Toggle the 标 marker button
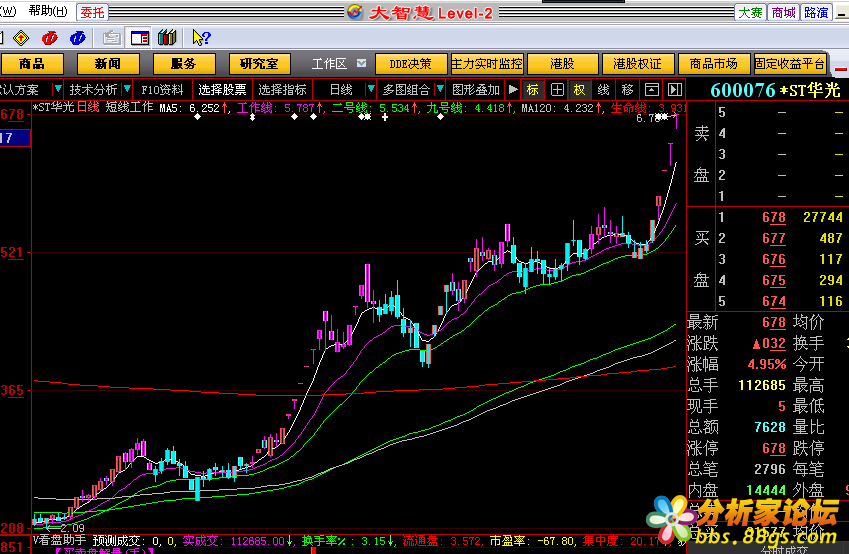The height and width of the screenshot is (554, 849). [x=533, y=90]
